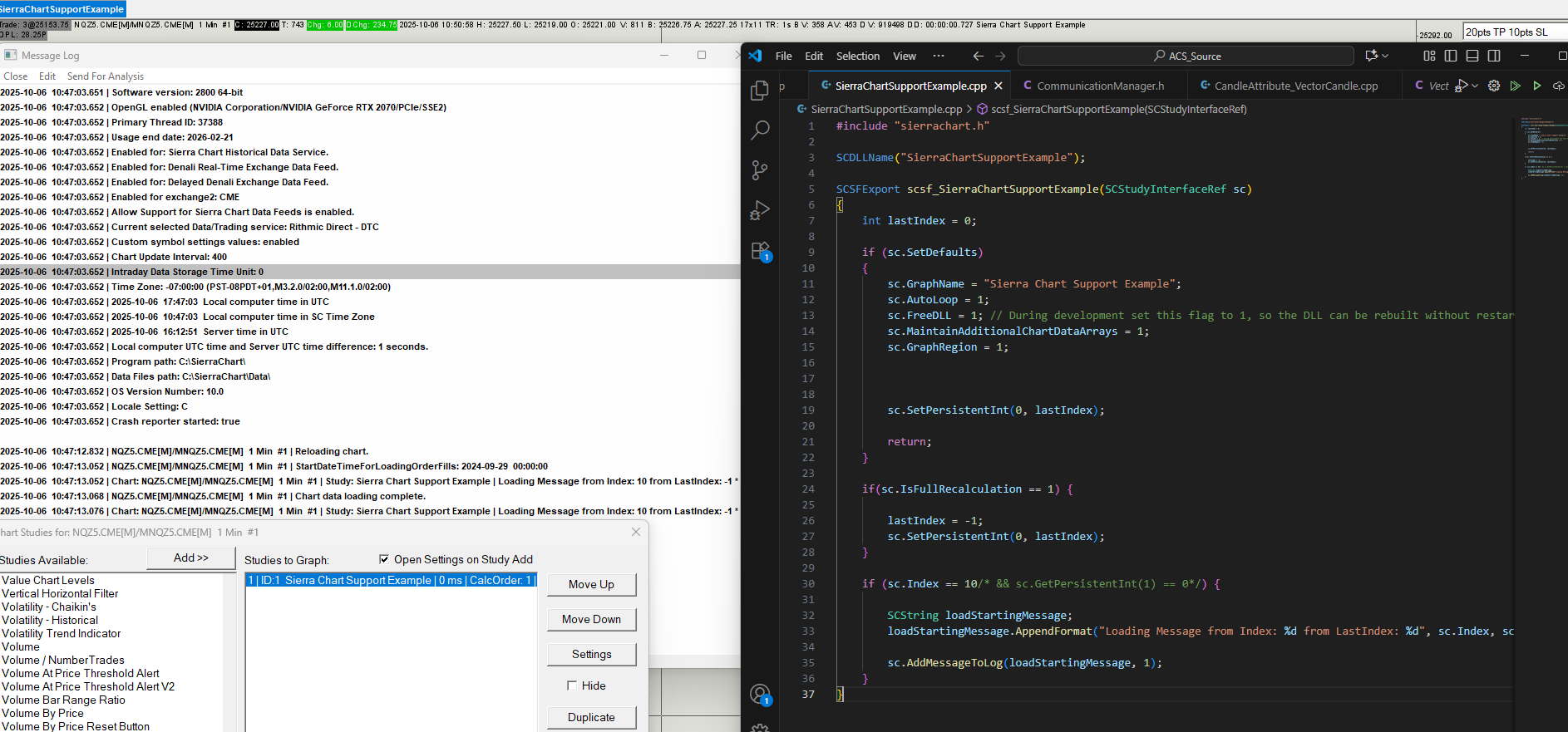
Task: Go forward with the right arrow
Action: click(x=1000, y=56)
